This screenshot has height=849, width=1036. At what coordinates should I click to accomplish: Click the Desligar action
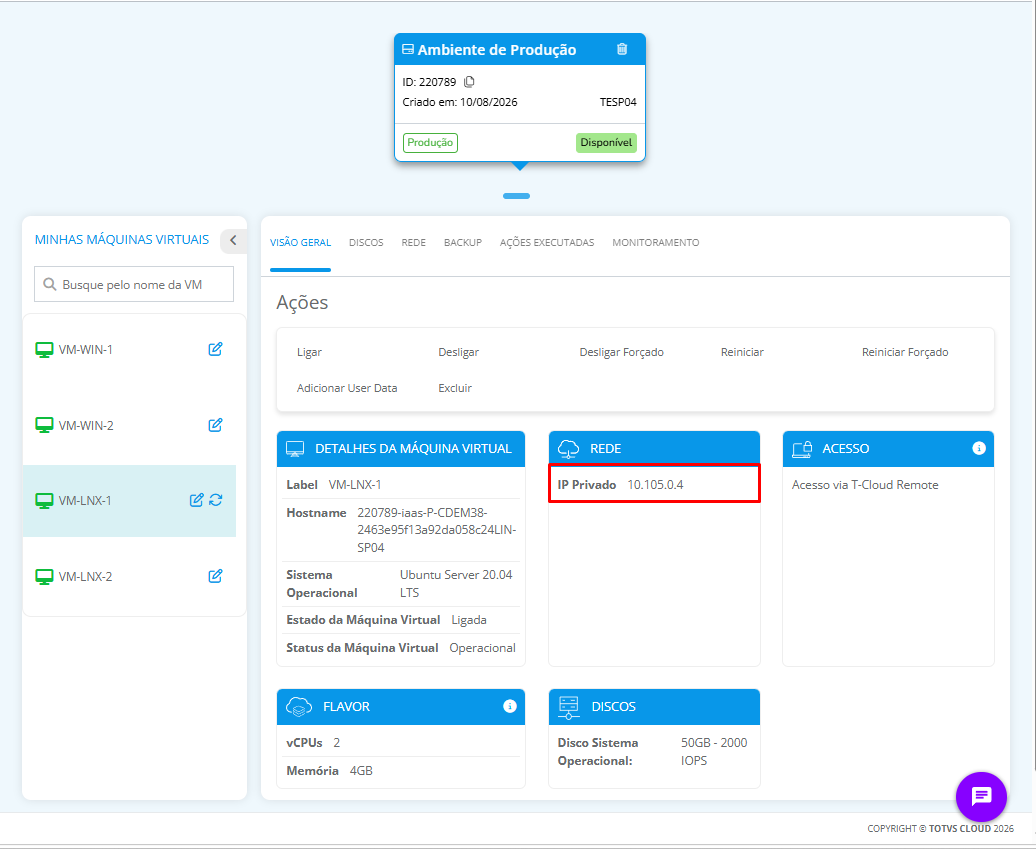pos(459,352)
